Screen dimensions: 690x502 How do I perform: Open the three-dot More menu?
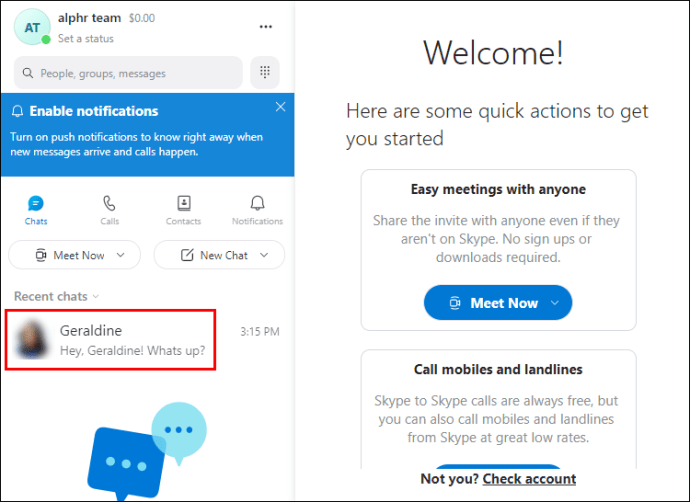(x=265, y=27)
